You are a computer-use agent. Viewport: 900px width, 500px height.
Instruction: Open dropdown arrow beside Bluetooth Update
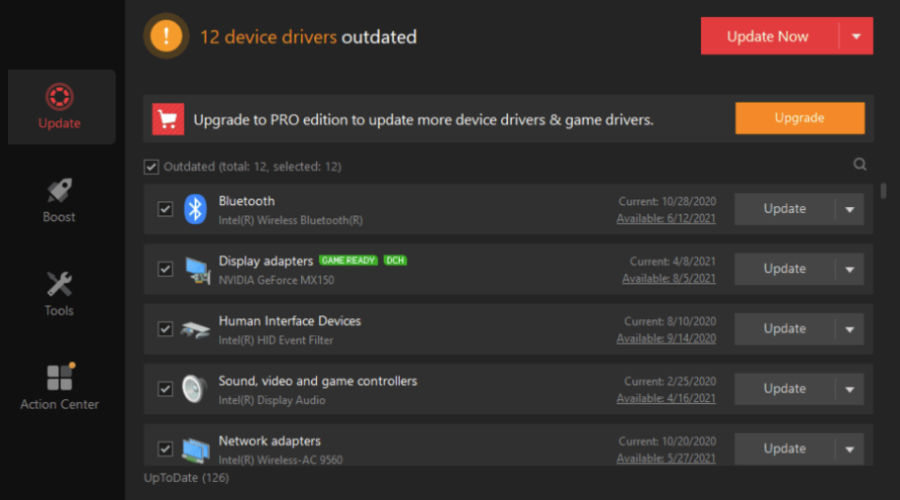(849, 210)
